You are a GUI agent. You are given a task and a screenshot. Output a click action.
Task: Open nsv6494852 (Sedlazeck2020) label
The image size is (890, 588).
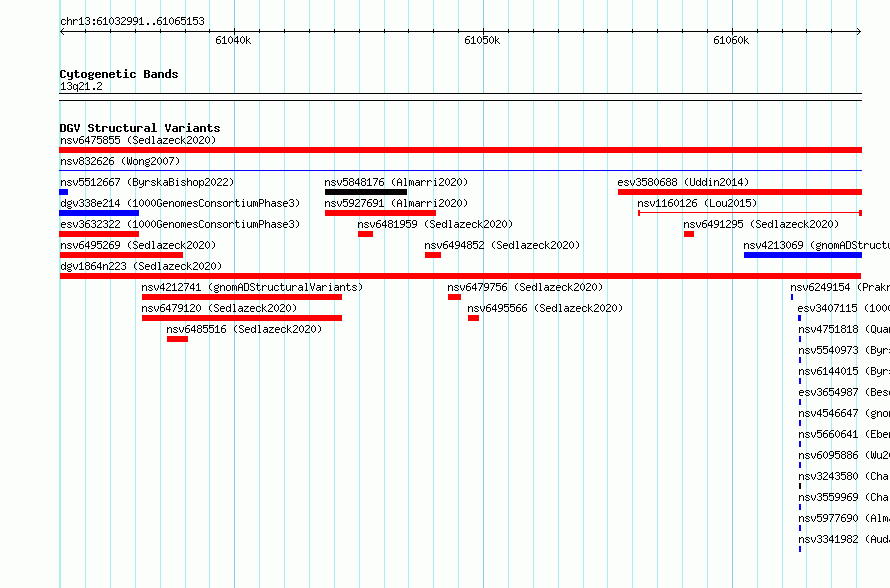[502, 245]
